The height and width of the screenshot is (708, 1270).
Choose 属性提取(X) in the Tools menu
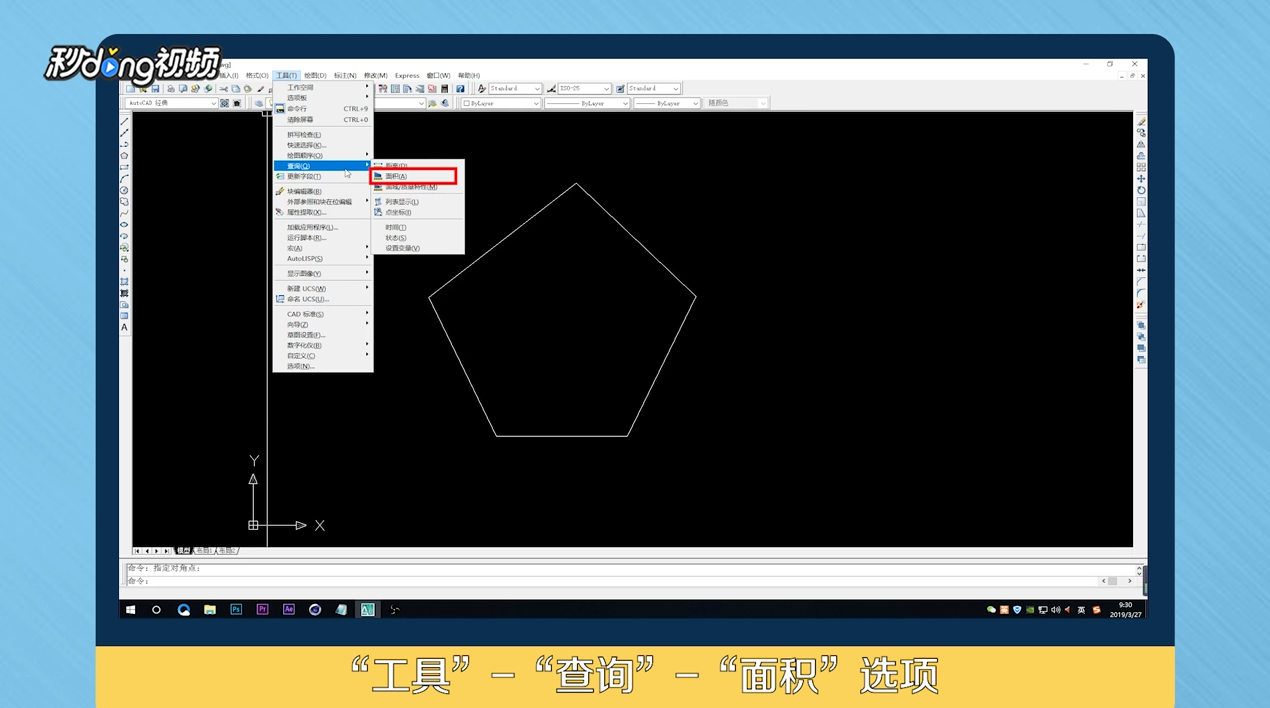click(x=322, y=212)
